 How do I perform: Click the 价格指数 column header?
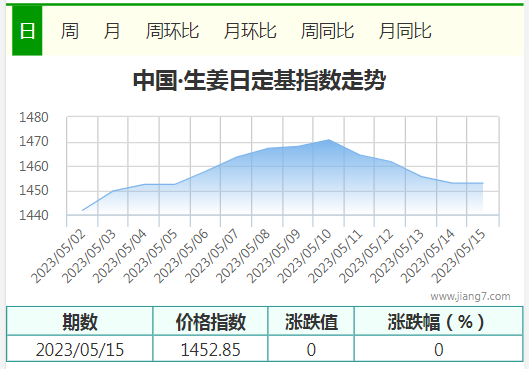(211, 321)
